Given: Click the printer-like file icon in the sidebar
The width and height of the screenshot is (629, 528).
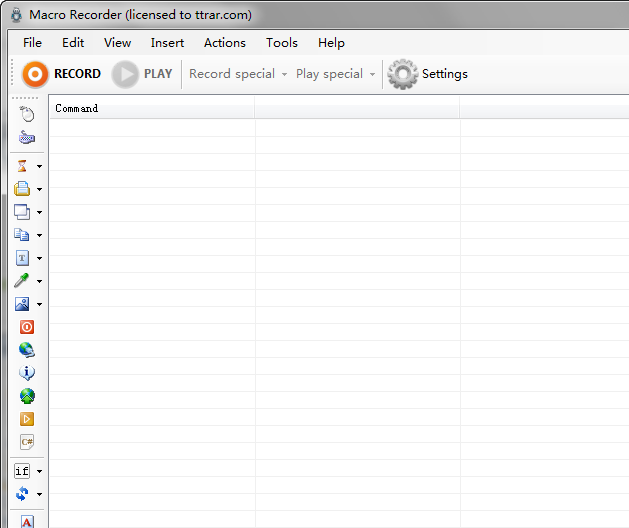Looking at the screenshot, I should coord(22,189).
